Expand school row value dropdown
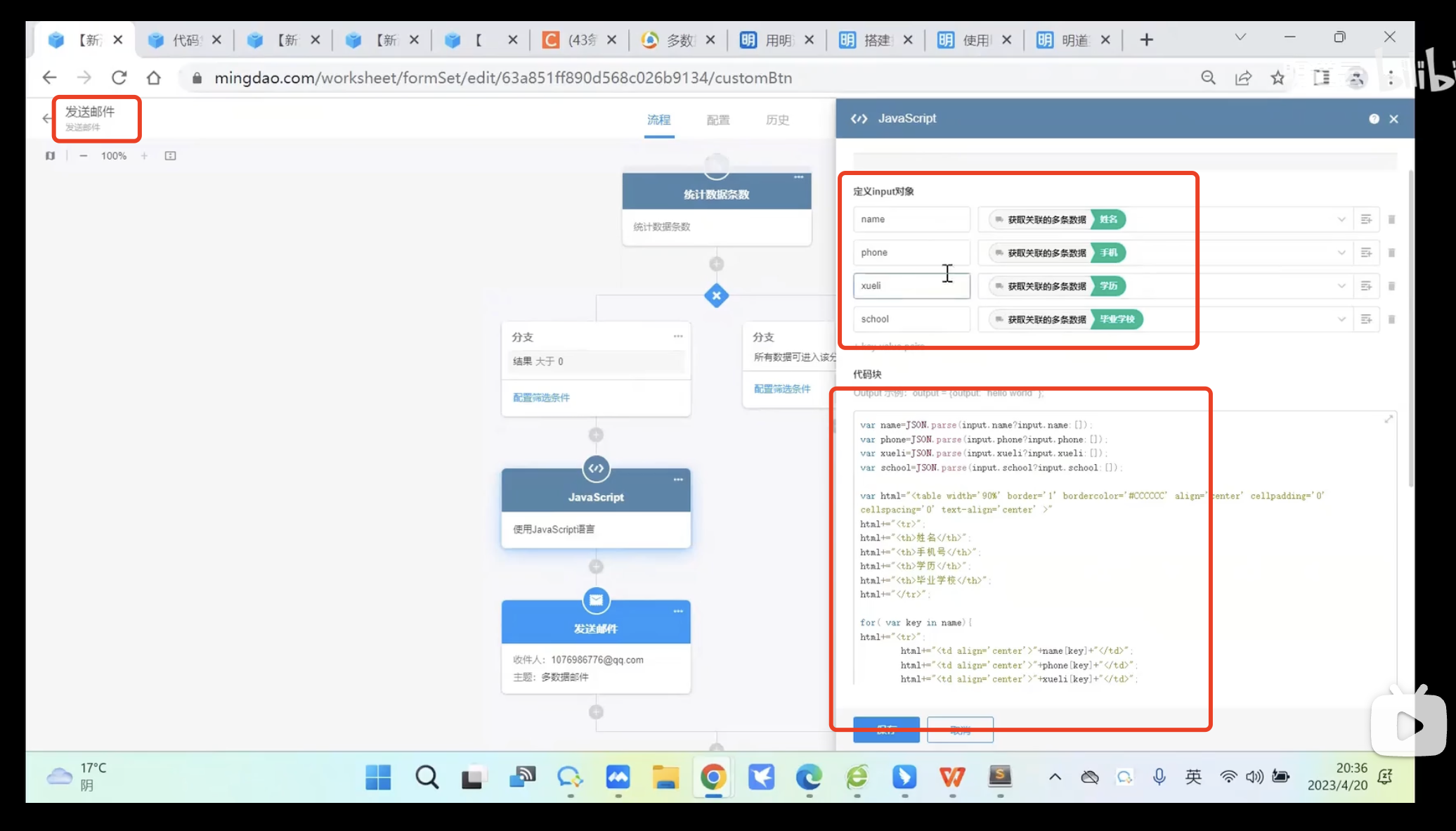 (x=1341, y=319)
